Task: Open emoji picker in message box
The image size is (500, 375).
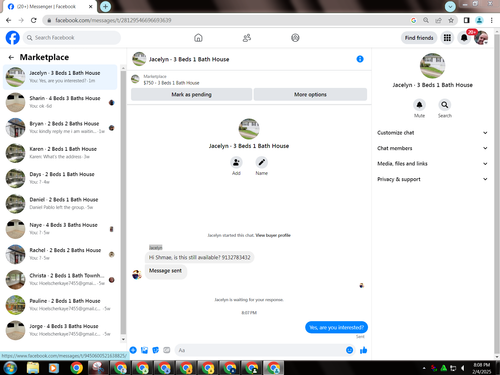Action: coord(349,350)
